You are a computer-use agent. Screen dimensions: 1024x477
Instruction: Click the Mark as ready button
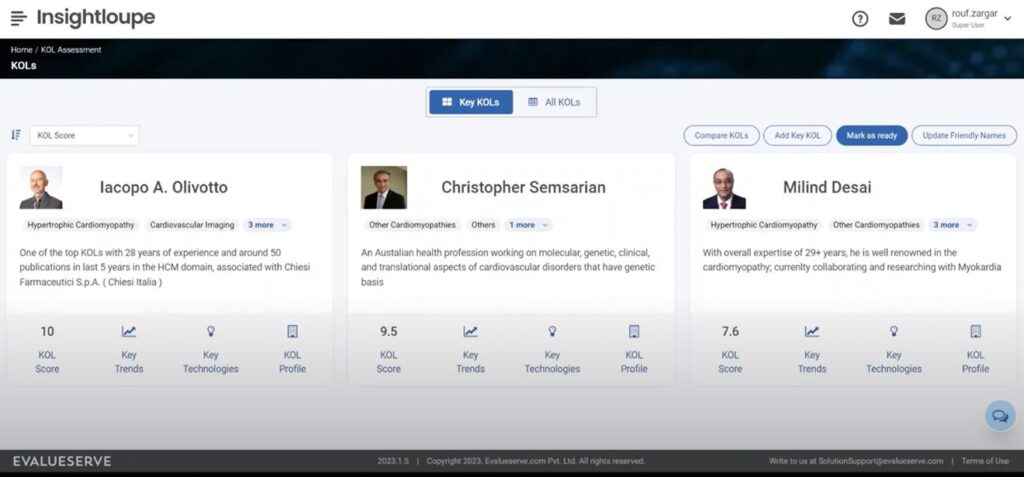[x=872, y=135]
